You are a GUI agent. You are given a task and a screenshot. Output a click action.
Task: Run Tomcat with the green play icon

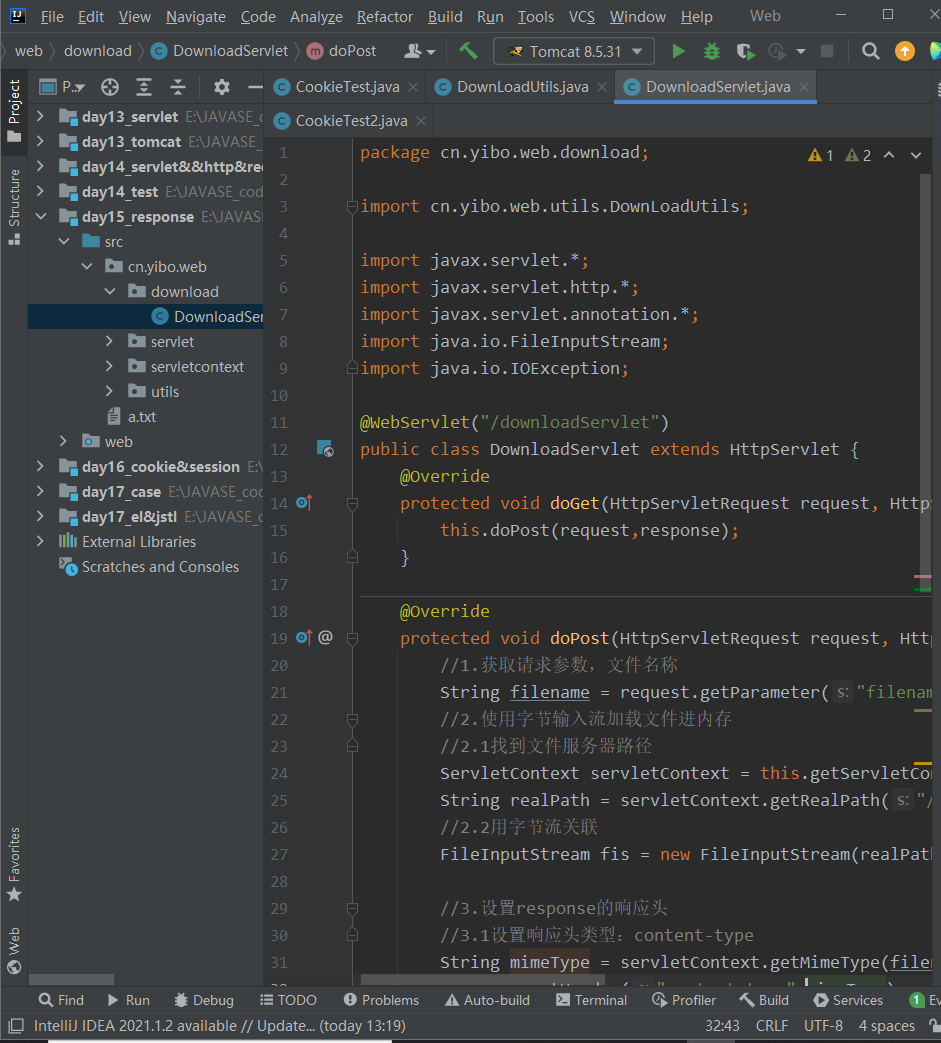coord(678,51)
